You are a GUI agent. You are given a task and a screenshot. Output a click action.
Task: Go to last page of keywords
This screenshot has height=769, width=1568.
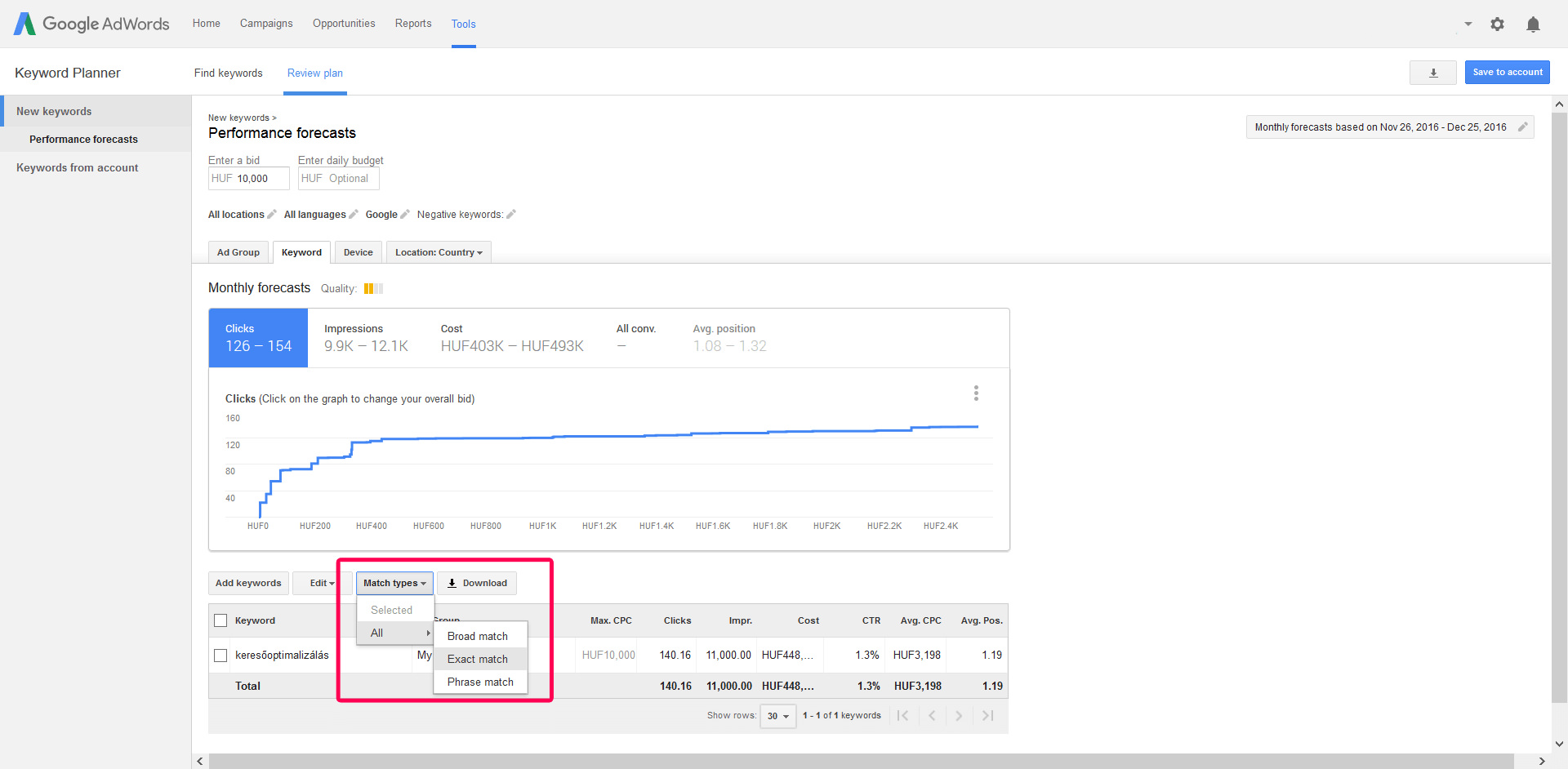987,716
